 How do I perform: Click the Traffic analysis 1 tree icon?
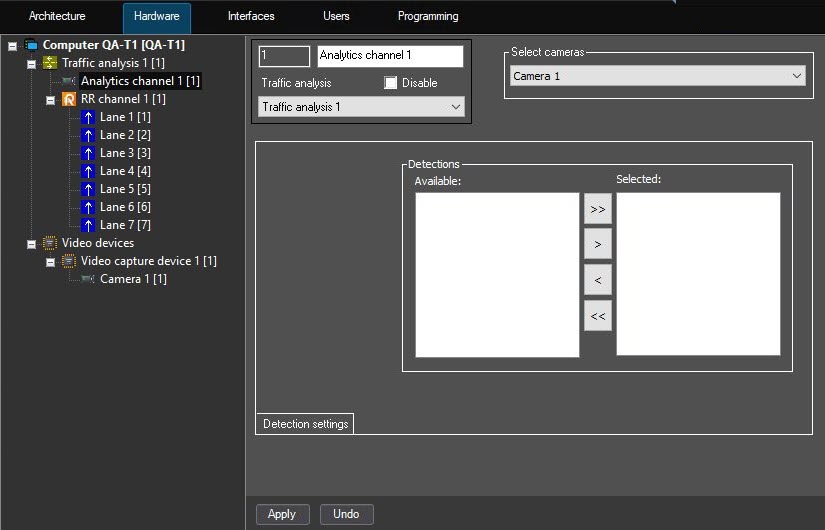pos(50,63)
